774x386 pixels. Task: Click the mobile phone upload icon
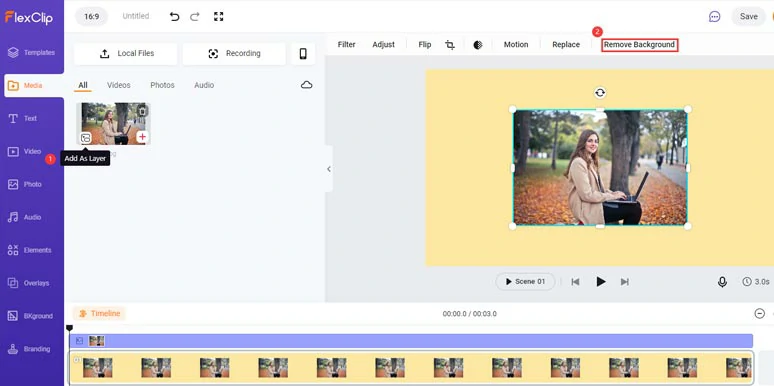tap(303, 54)
